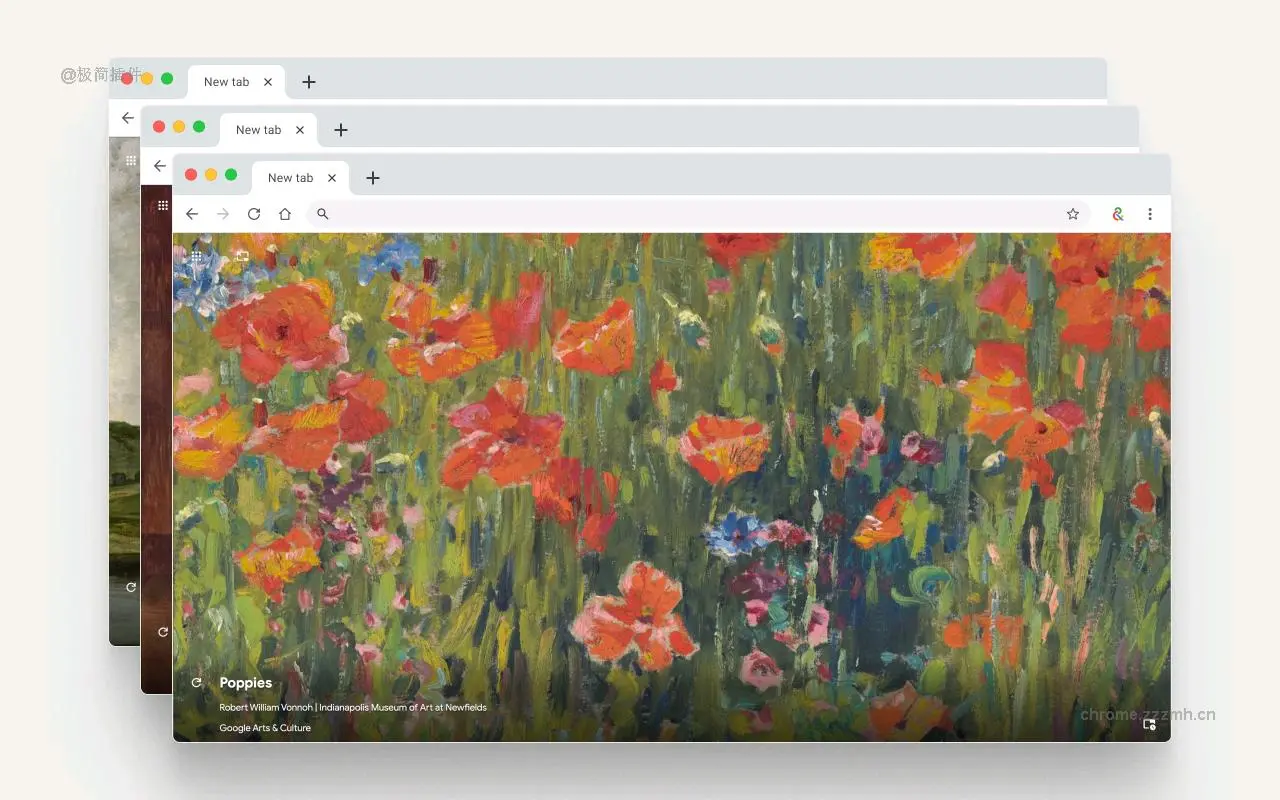Click the reload page icon

point(254,213)
